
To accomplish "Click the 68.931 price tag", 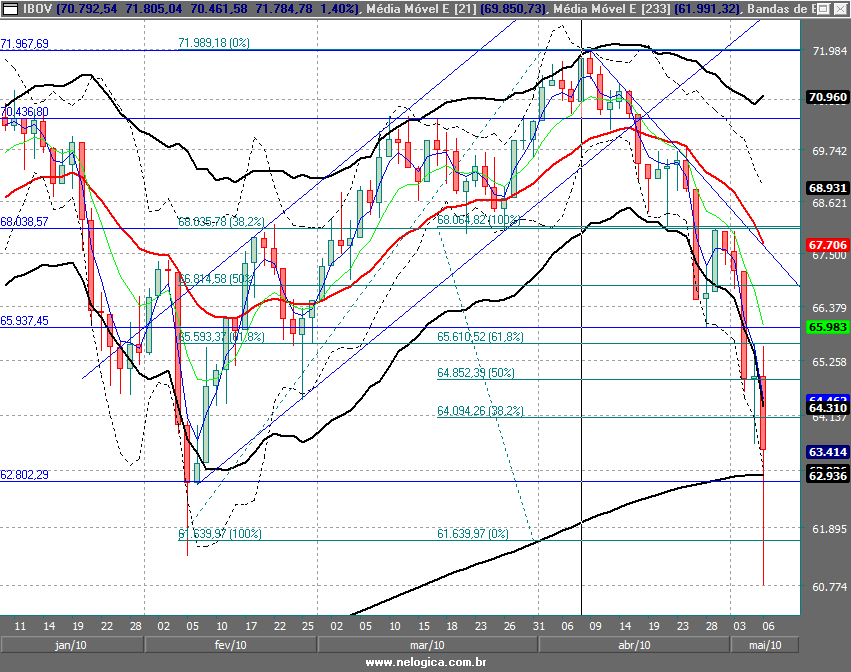I will [x=828, y=188].
